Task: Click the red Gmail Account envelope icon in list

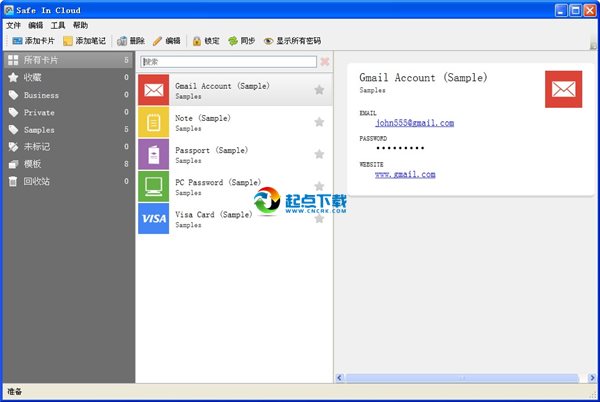Action: pos(153,90)
